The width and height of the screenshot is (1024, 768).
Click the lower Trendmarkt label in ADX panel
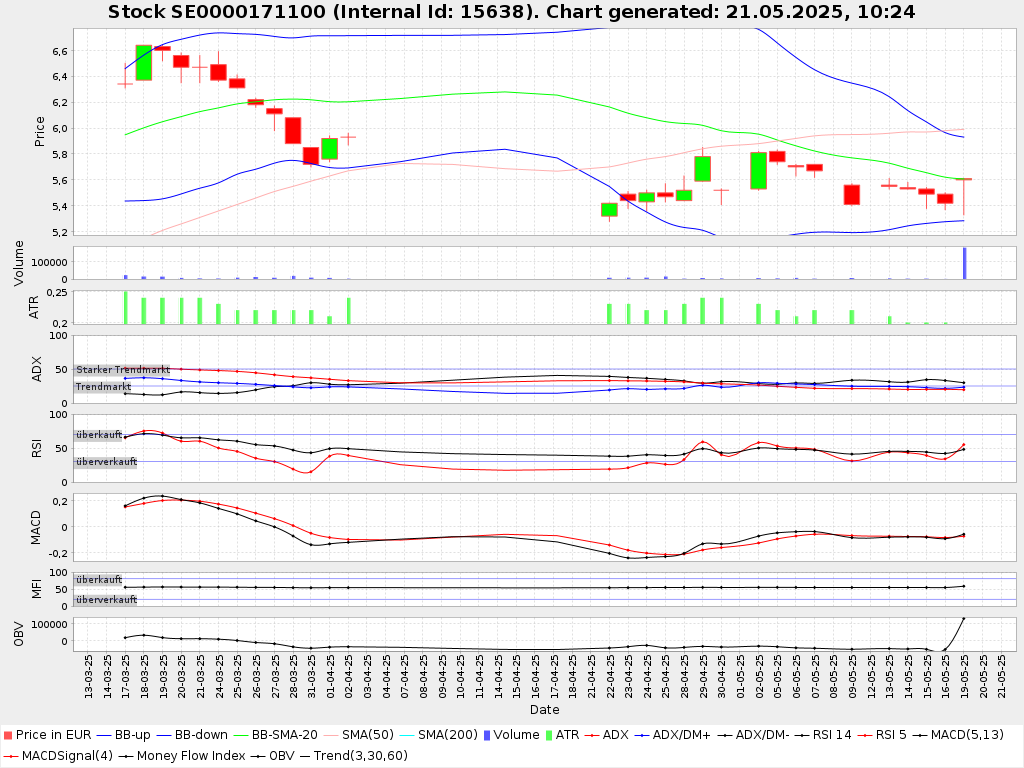103,387
